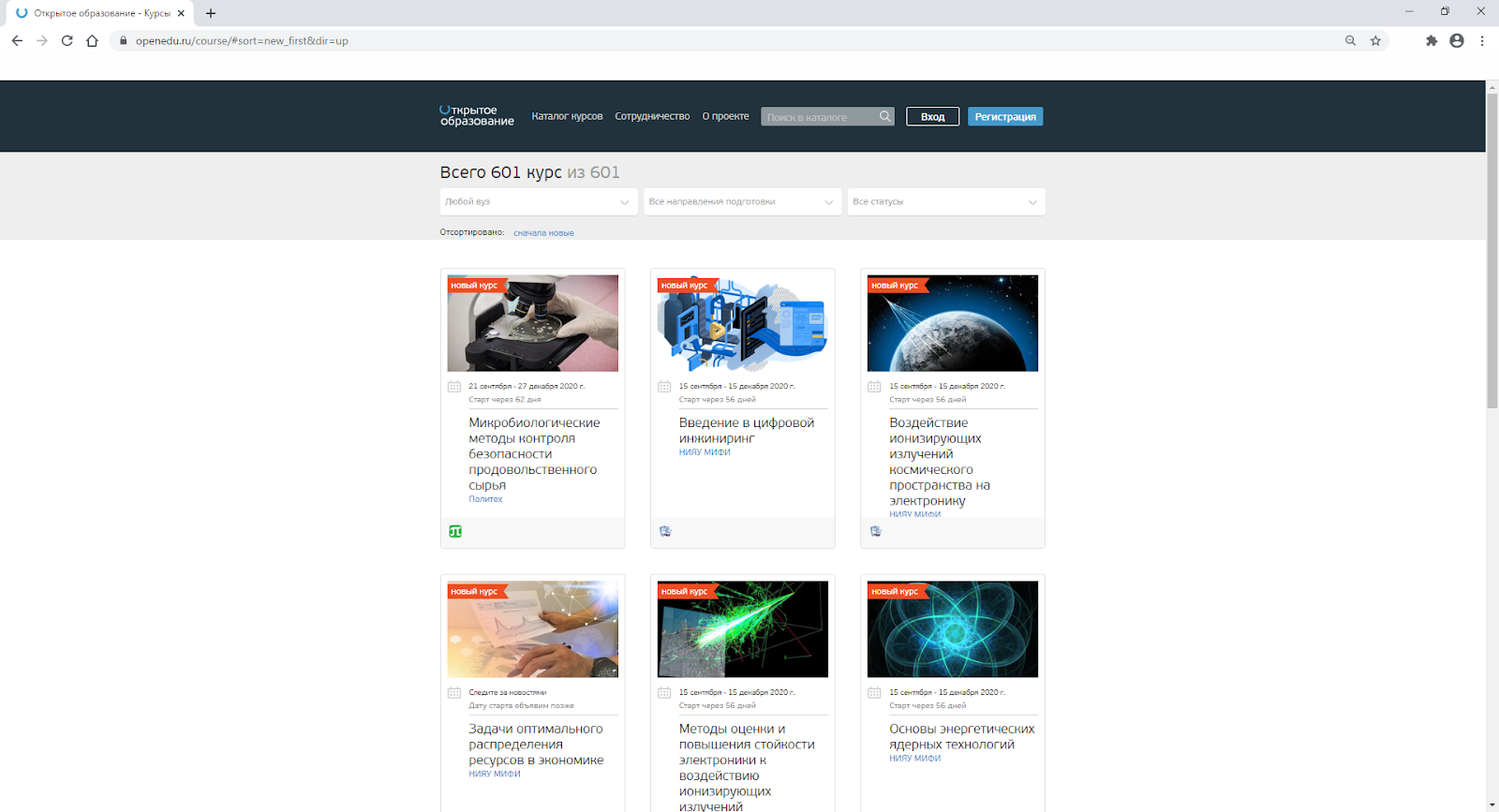Open a new browser tab

tap(211, 13)
